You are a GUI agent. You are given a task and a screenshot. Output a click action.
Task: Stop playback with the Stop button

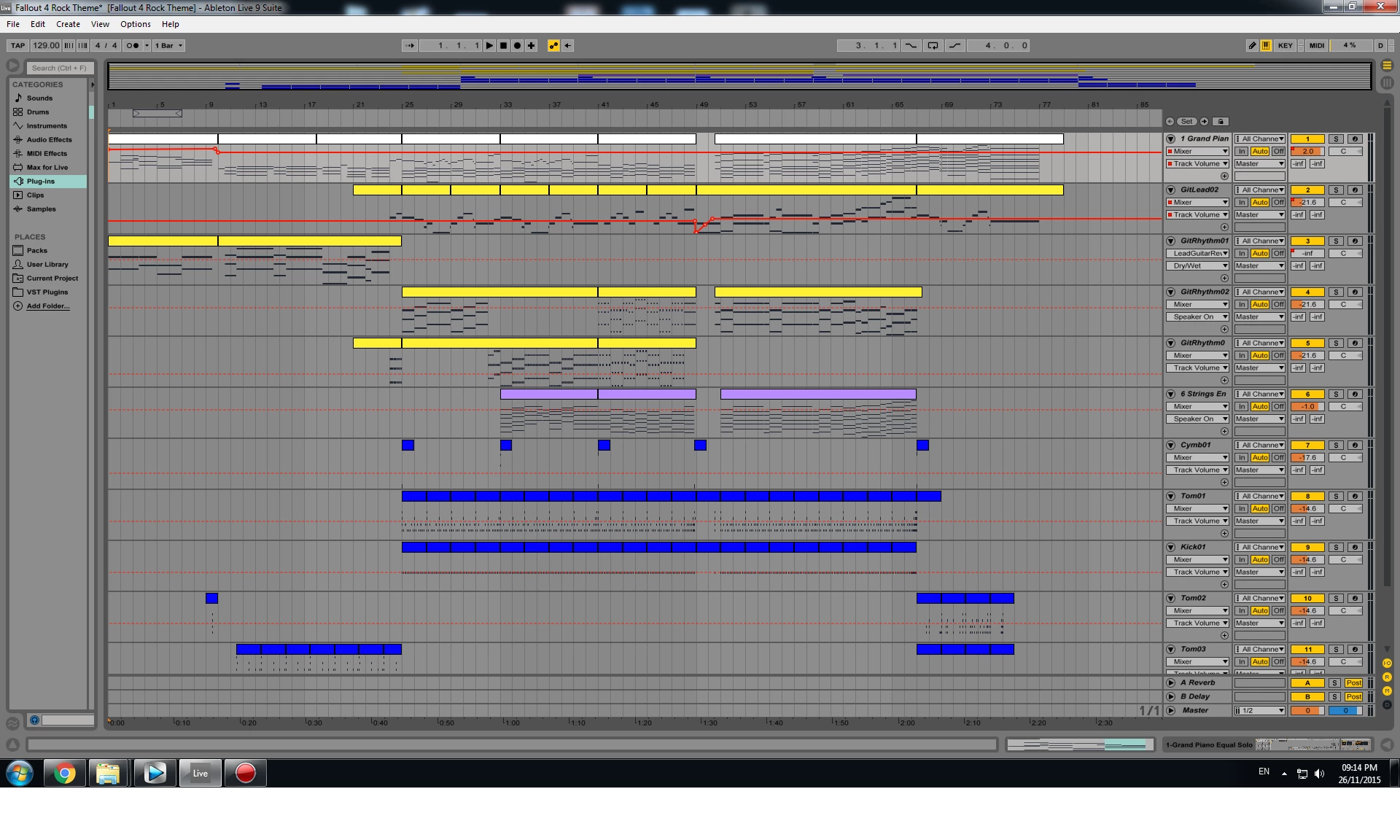pyautogui.click(x=503, y=45)
